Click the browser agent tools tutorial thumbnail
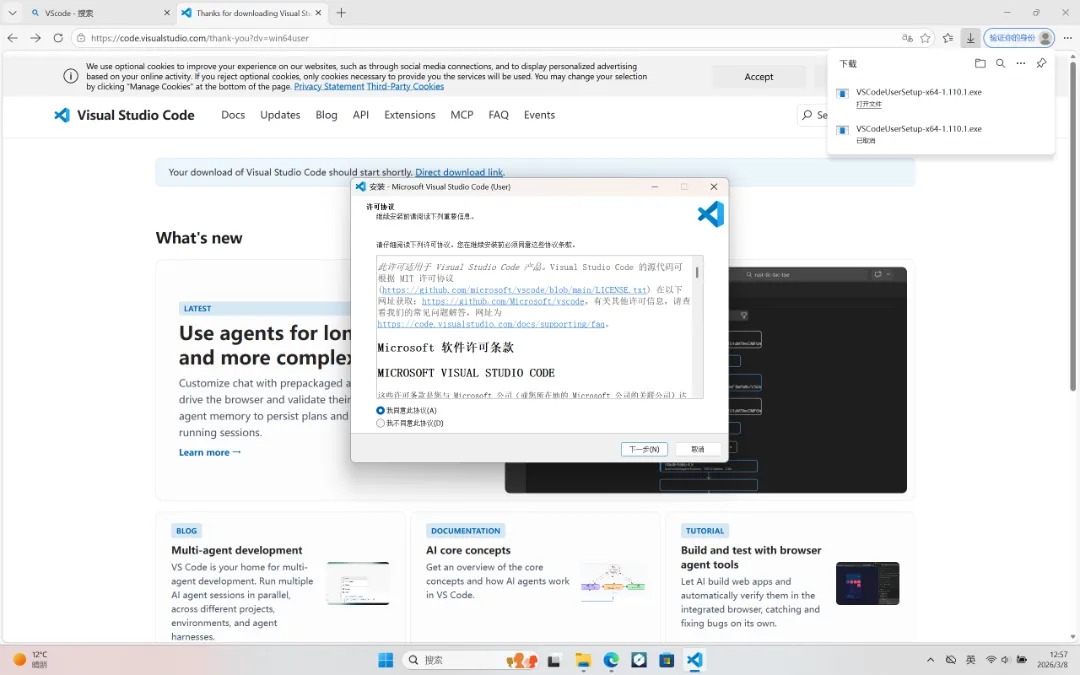Screen dimensions: 1080x675 pos(867,583)
